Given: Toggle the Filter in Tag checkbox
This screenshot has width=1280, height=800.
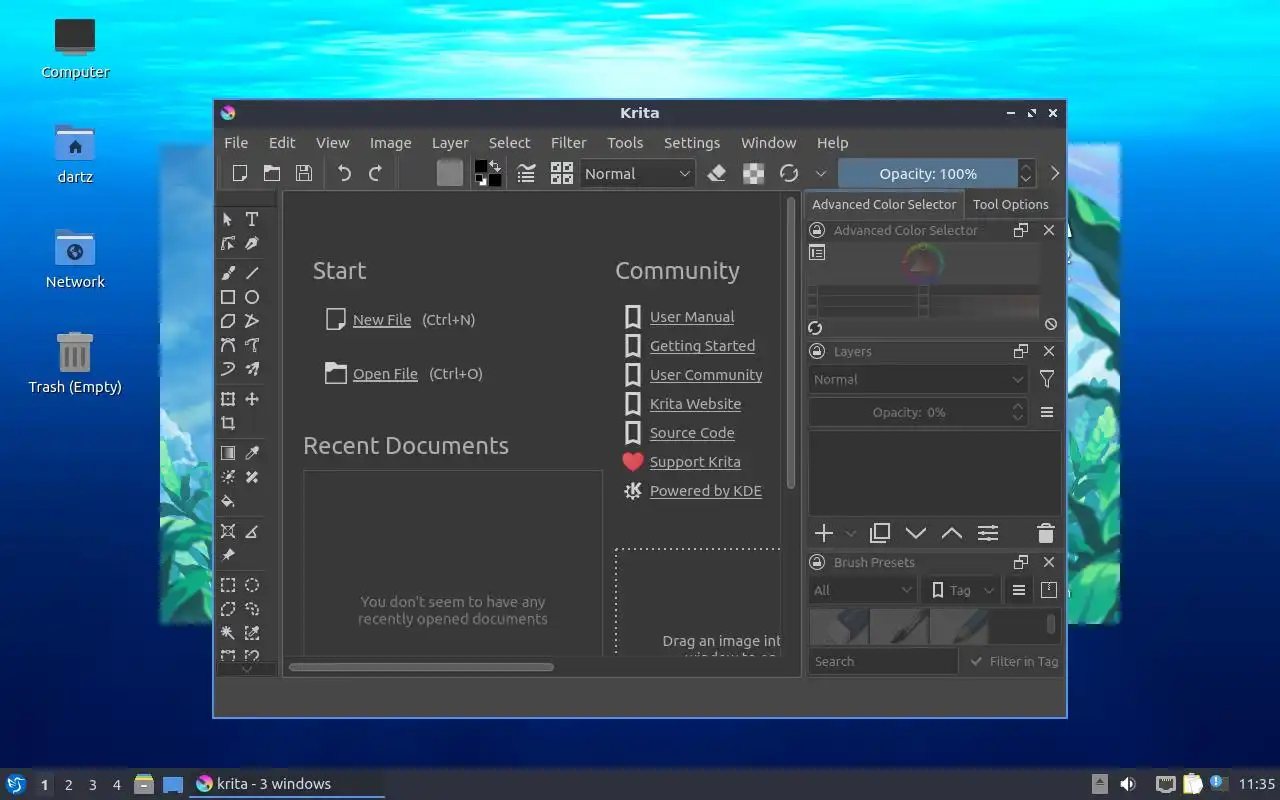Looking at the screenshot, I should point(1012,661).
